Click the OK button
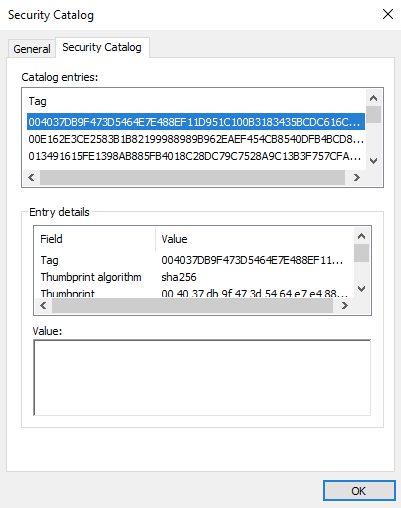This screenshot has height=508, width=401. tap(359, 491)
